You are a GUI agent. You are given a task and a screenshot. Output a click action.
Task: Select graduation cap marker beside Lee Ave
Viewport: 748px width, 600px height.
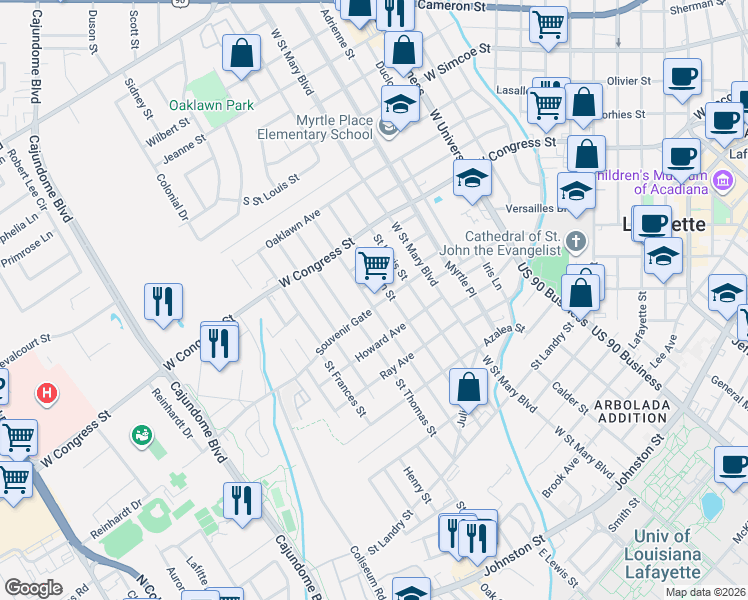tap(727, 295)
